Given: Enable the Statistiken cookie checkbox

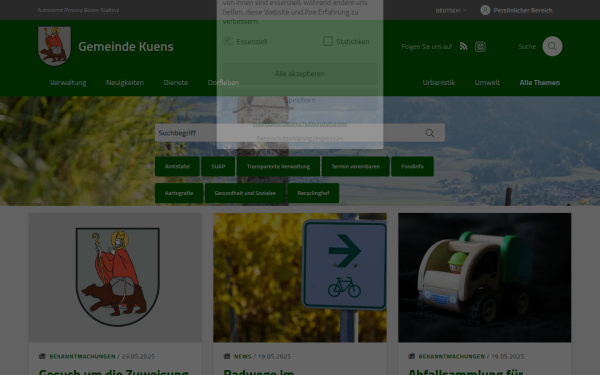Looking at the screenshot, I should tap(328, 41).
